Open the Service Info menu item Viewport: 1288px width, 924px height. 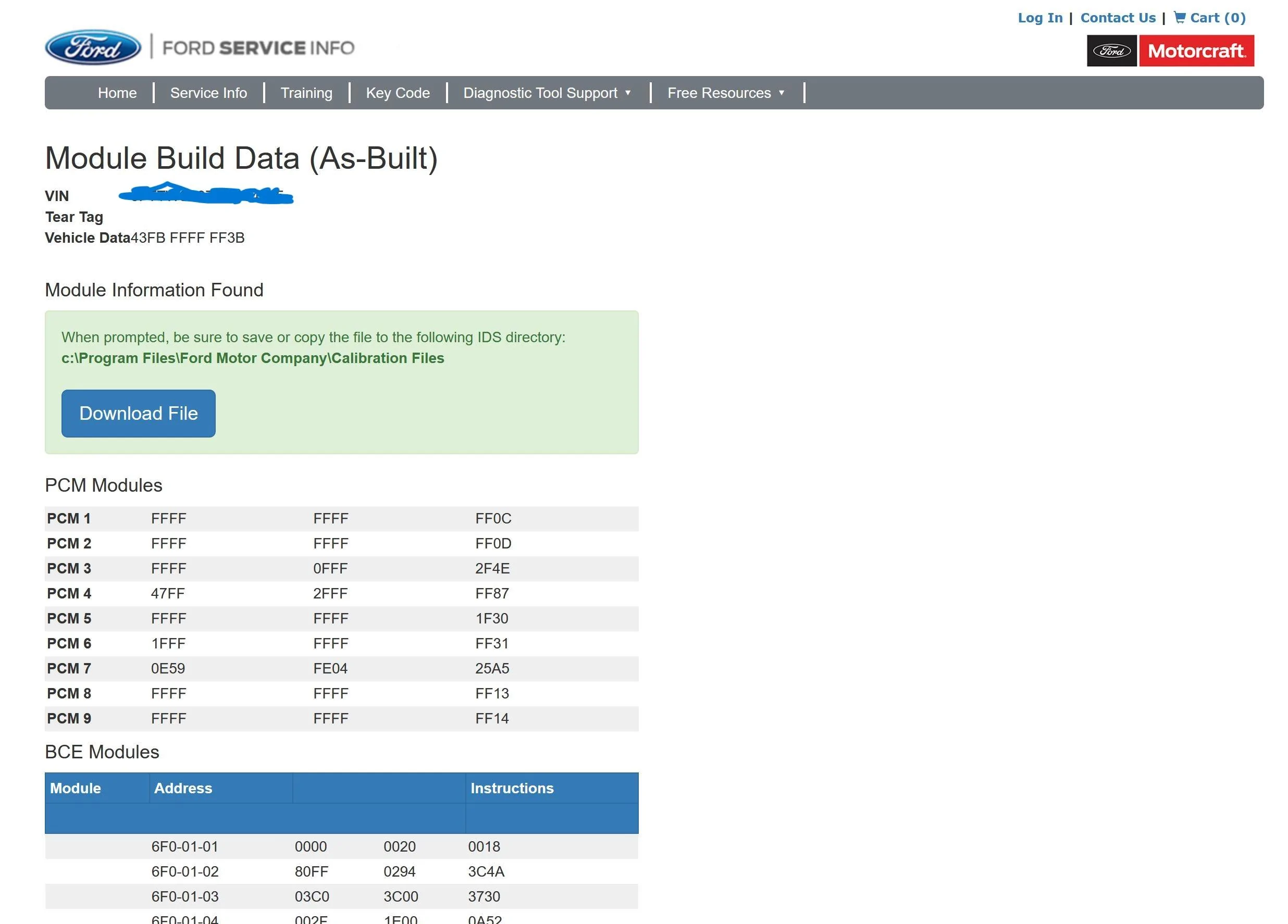click(x=208, y=93)
